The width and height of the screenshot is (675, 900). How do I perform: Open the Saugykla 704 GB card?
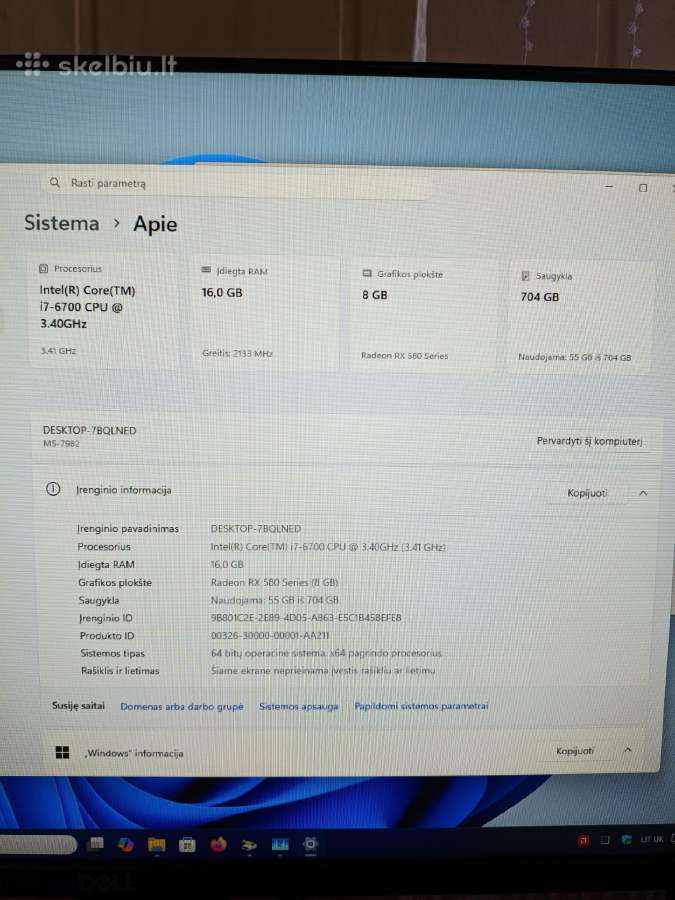[x=580, y=316]
